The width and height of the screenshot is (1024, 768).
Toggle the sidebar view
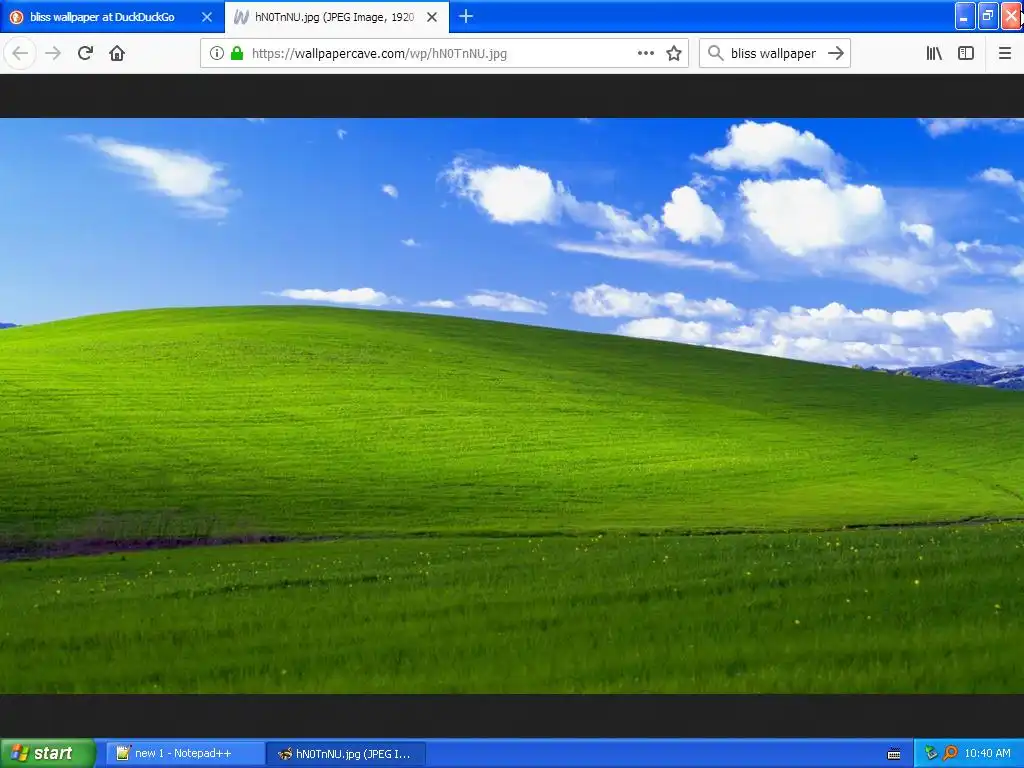(966, 54)
